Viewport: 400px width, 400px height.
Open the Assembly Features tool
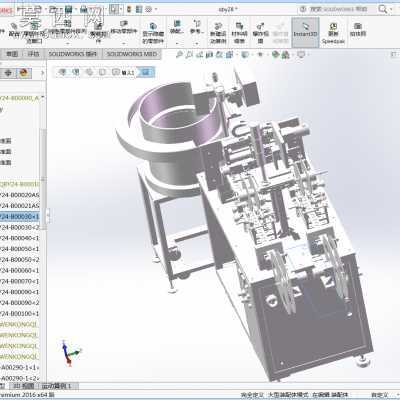(x=177, y=28)
